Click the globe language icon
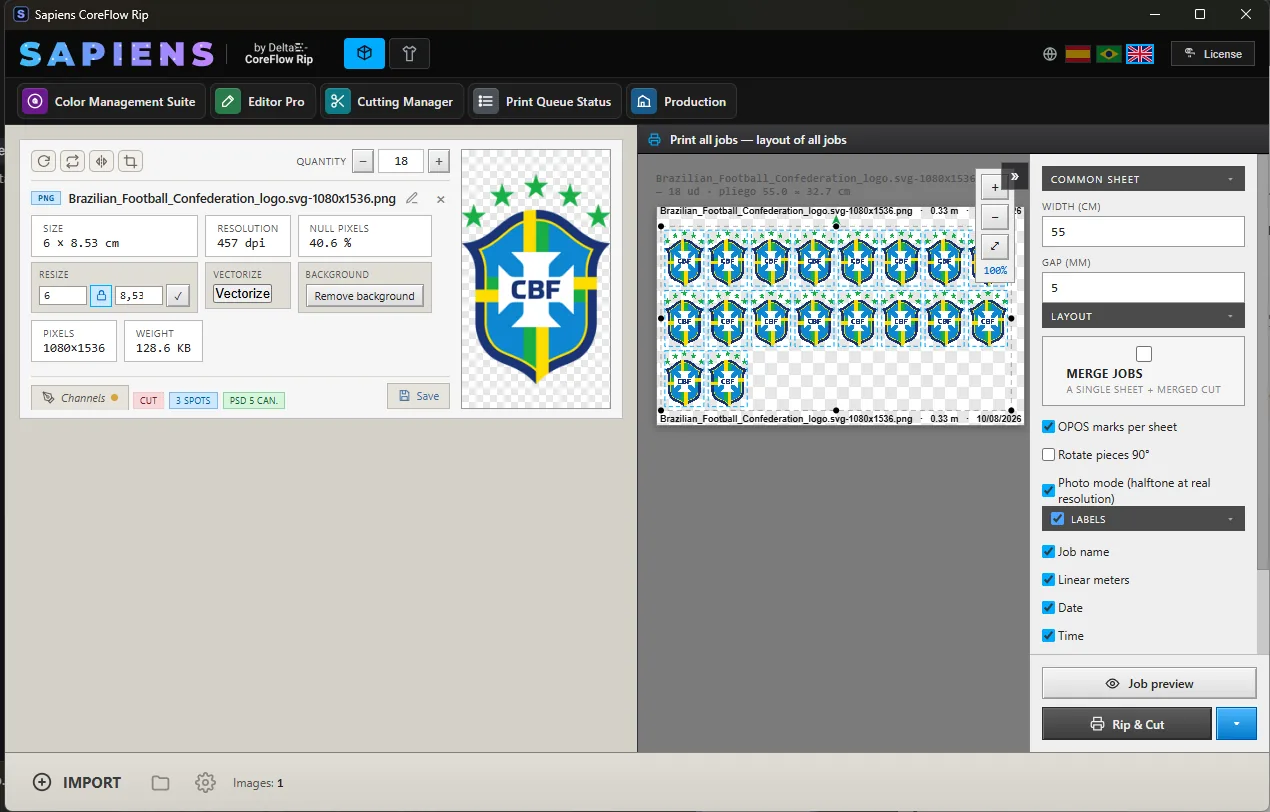 (1050, 54)
